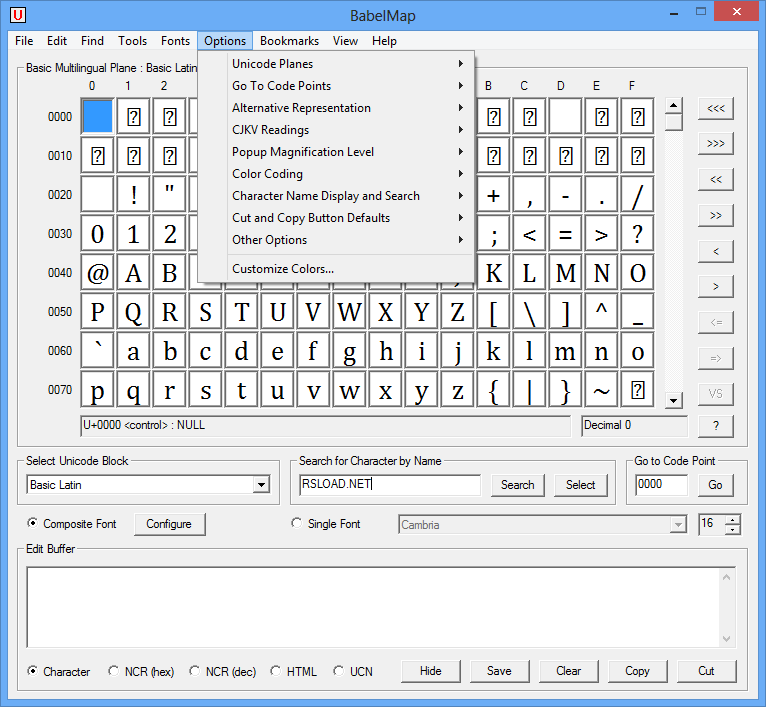Select the Character output format radio
The height and width of the screenshot is (707, 766).
32,671
